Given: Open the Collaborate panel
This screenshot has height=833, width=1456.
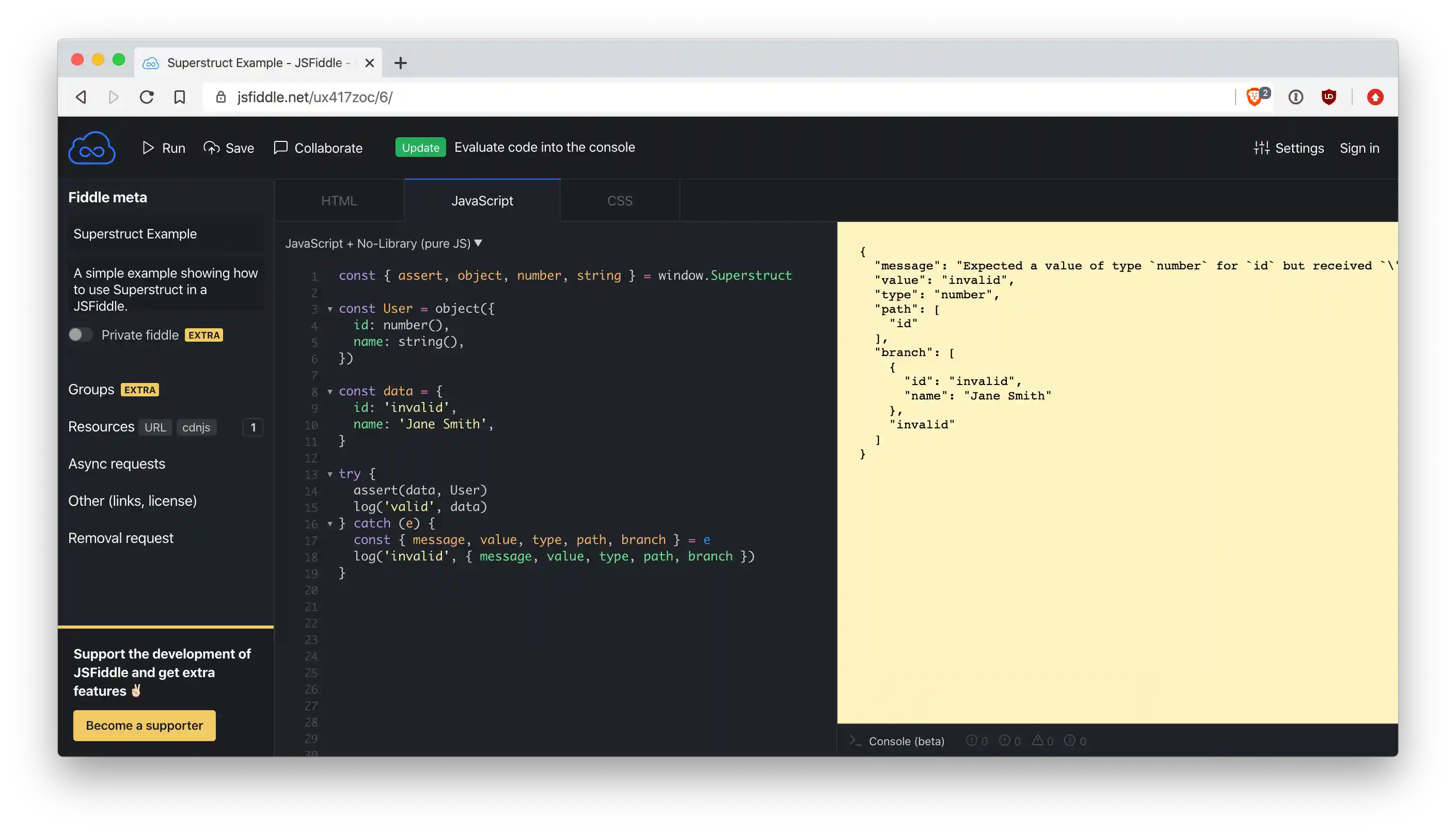Looking at the screenshot, I should (319, 148).
